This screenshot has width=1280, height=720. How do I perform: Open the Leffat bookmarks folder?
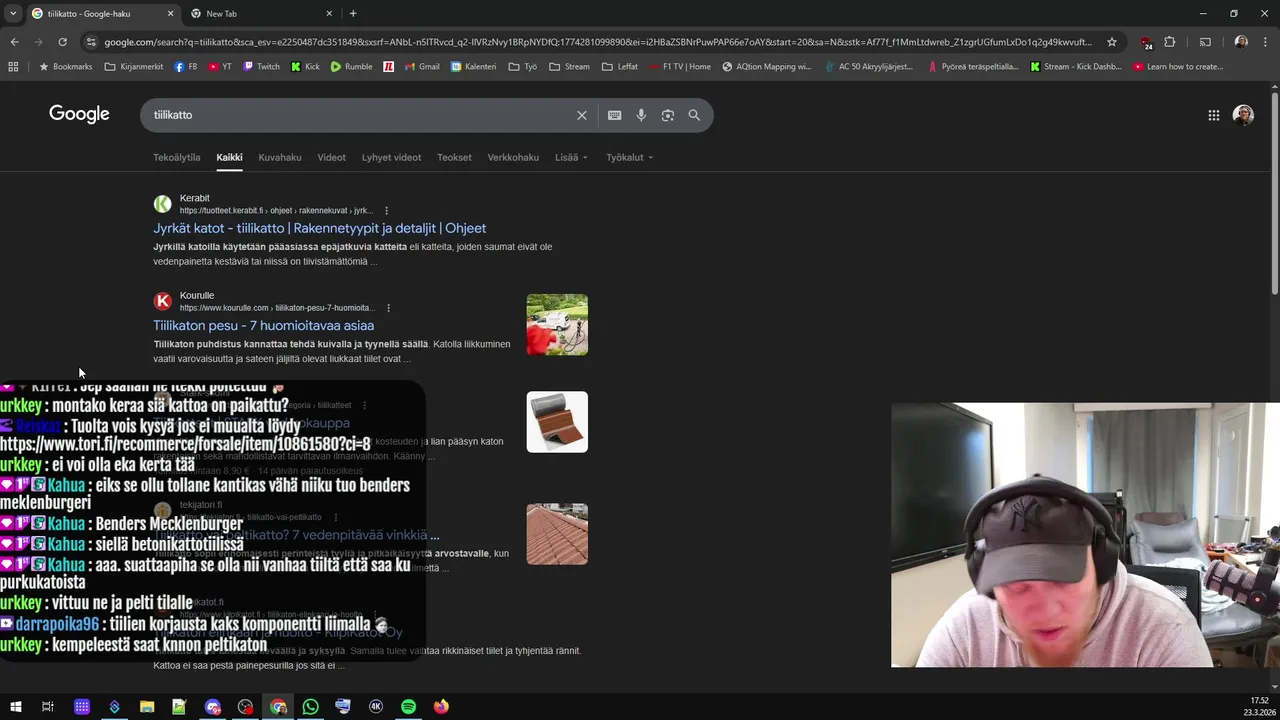click(619, 67)
